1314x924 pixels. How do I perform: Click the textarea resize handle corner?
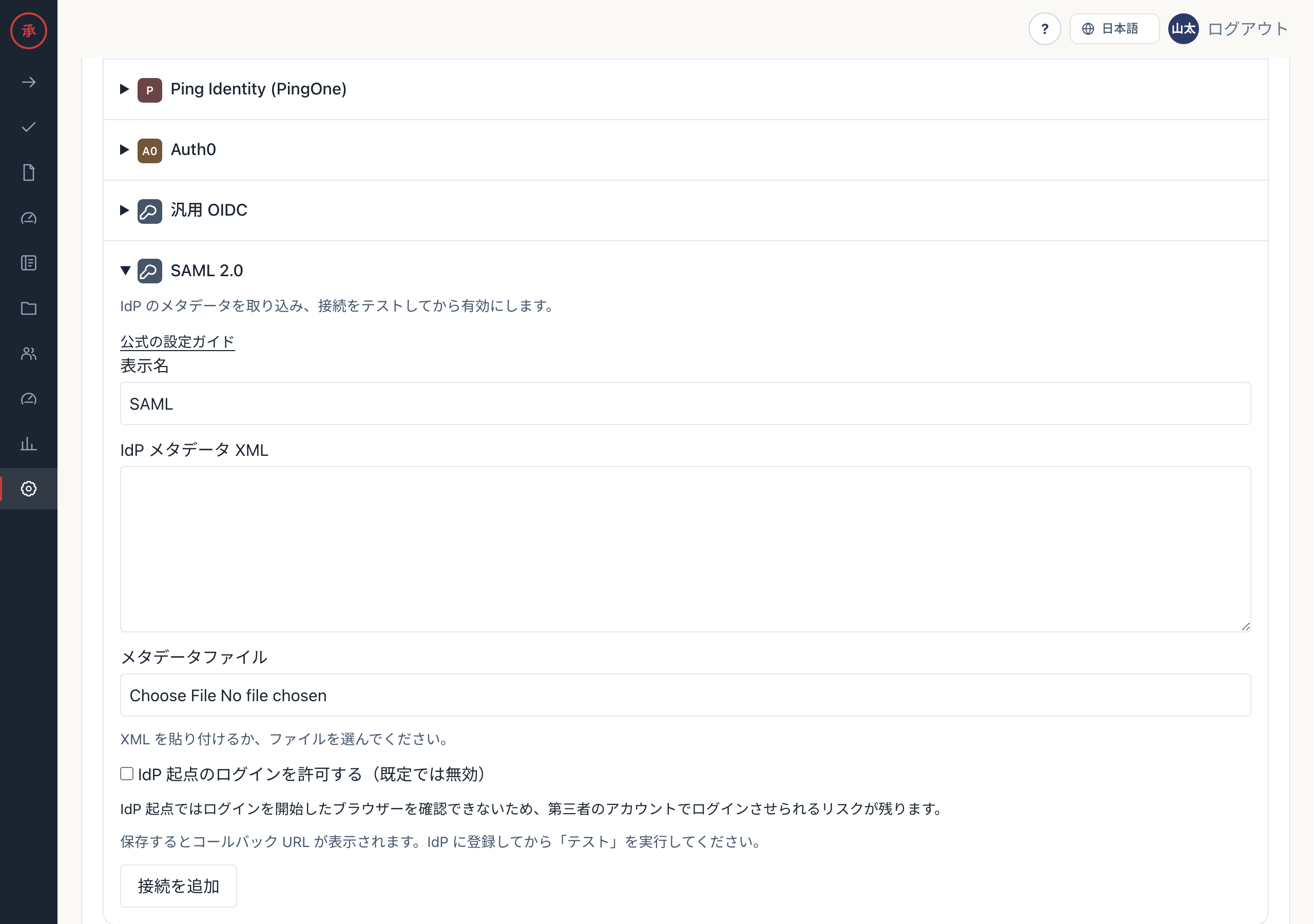(1245, 626)
